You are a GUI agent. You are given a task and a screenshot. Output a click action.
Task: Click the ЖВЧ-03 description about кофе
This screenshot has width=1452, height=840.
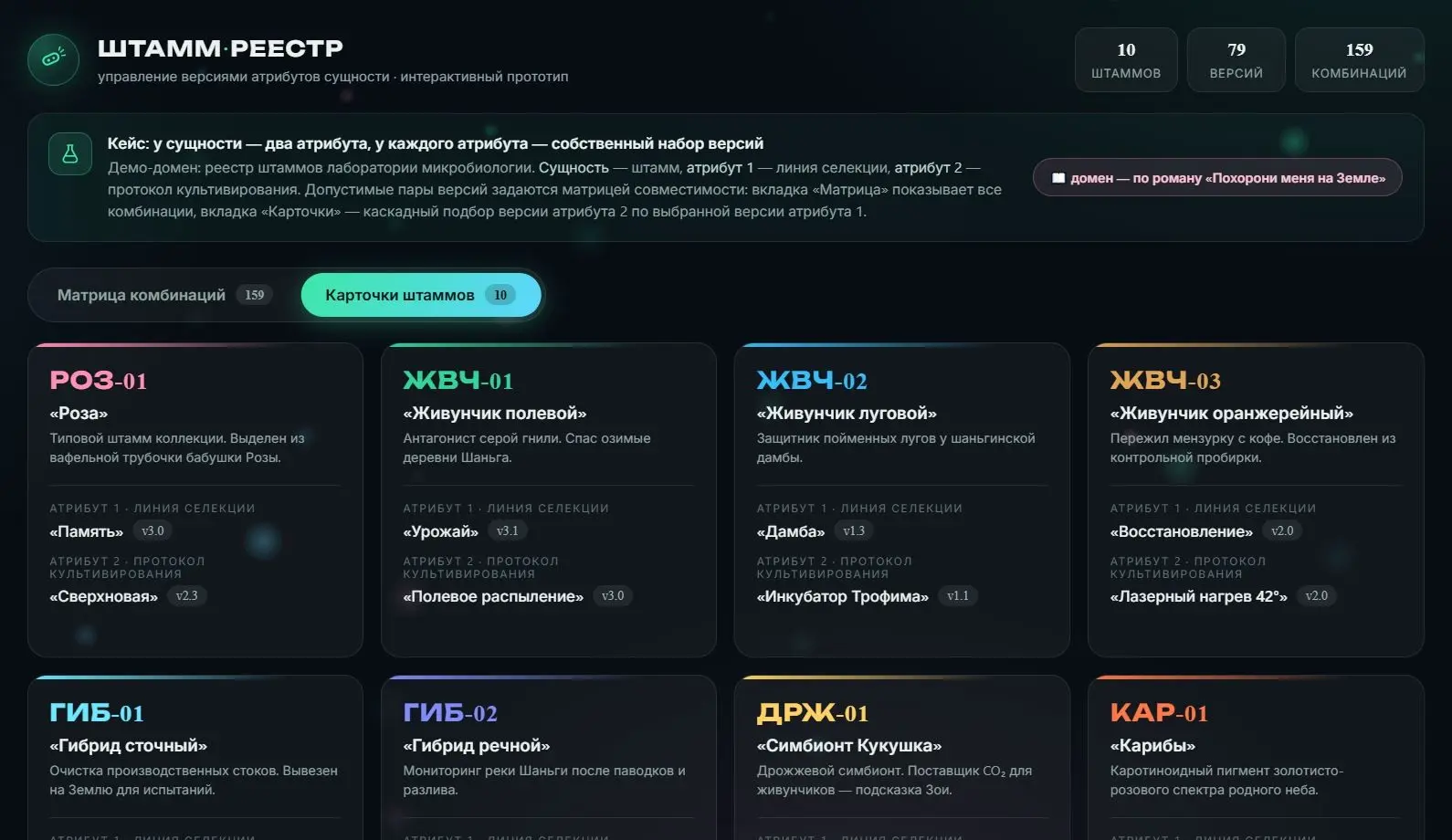click(x=1253, y=447)
